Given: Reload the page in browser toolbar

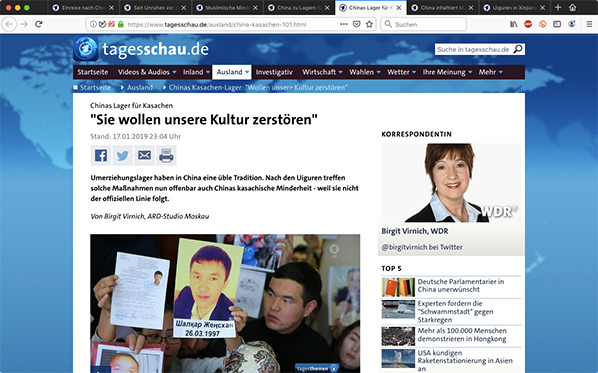Looking at the screenshot, I should click(39, 24).
